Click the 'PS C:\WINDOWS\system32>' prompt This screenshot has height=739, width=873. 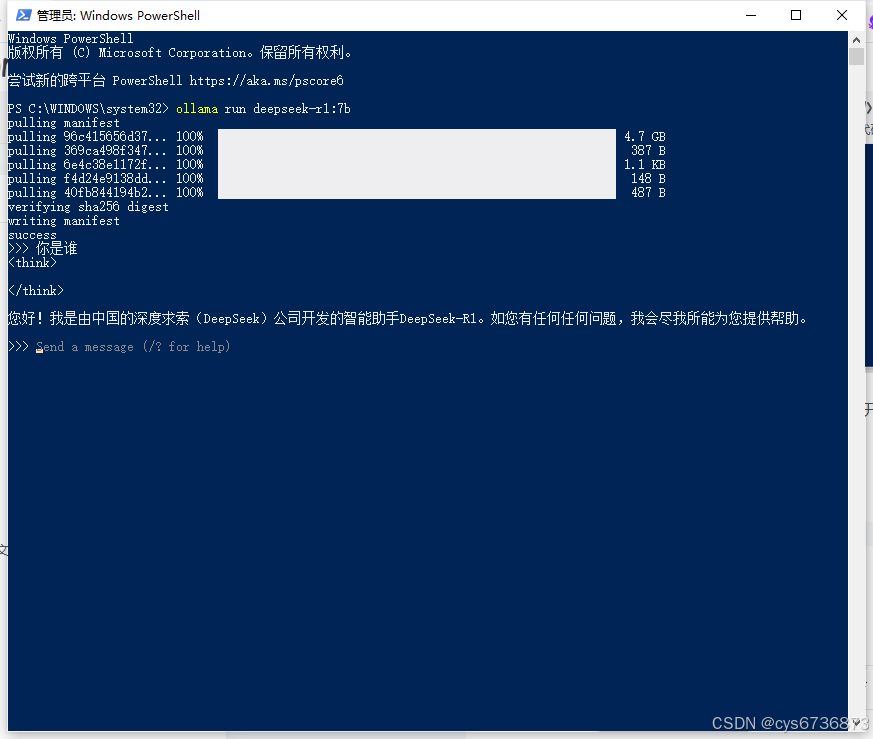pos(88,109)
